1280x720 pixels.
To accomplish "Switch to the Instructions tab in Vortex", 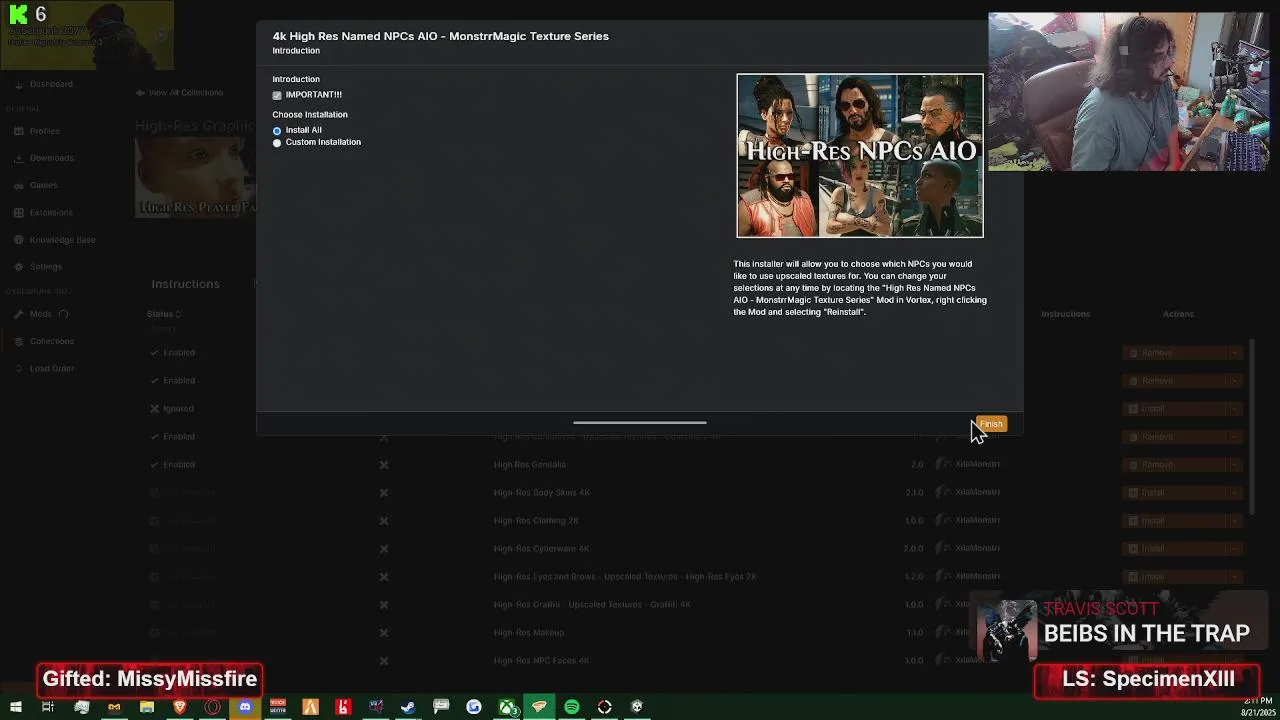I will [185, 284].
